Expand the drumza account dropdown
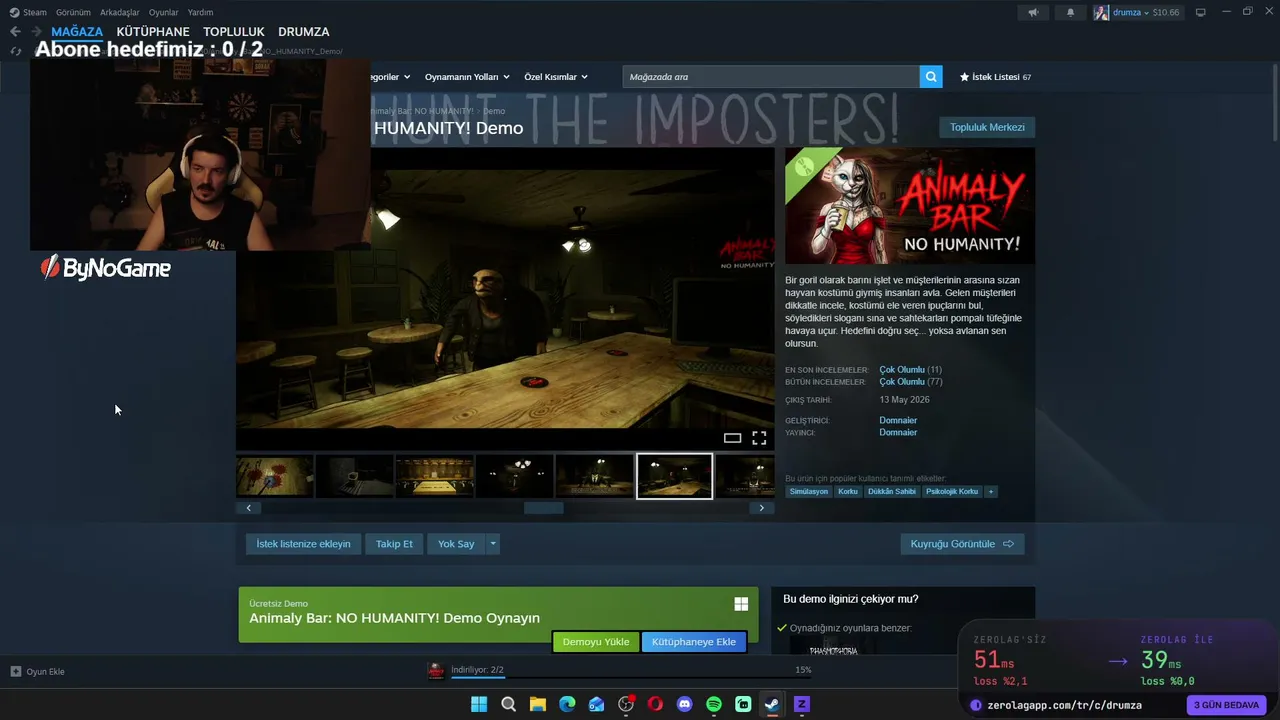This screenshot has height=720, width=1280. point(1147,13)
